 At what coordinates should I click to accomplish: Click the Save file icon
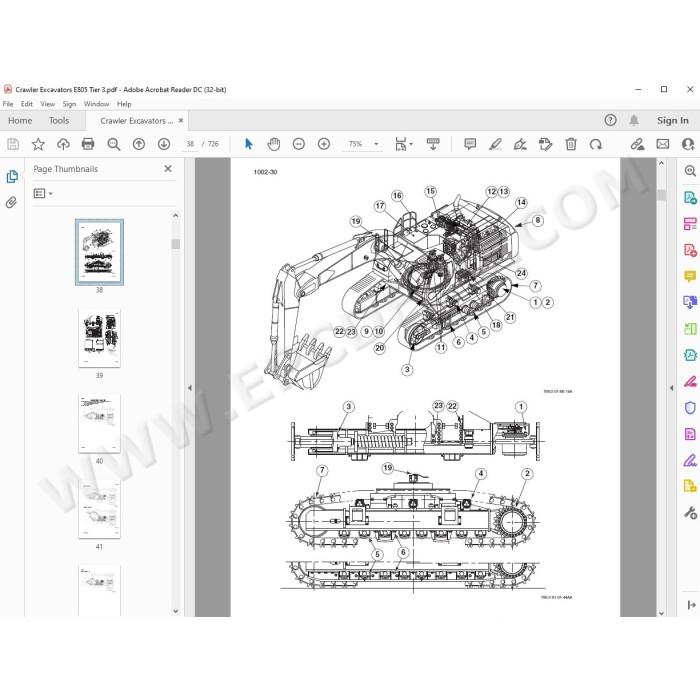(13, 144)
